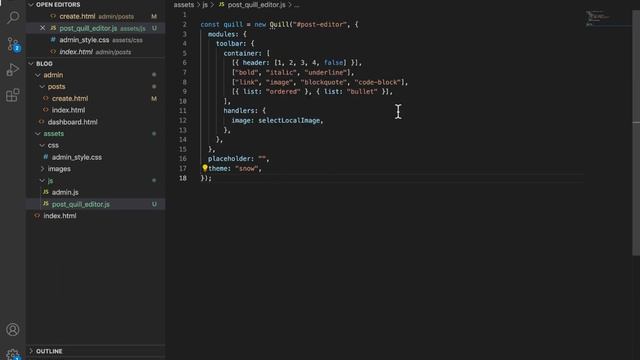The image size is (640, 360).
Task: Open the Accounts menu icon
Action: pos(13,329)
